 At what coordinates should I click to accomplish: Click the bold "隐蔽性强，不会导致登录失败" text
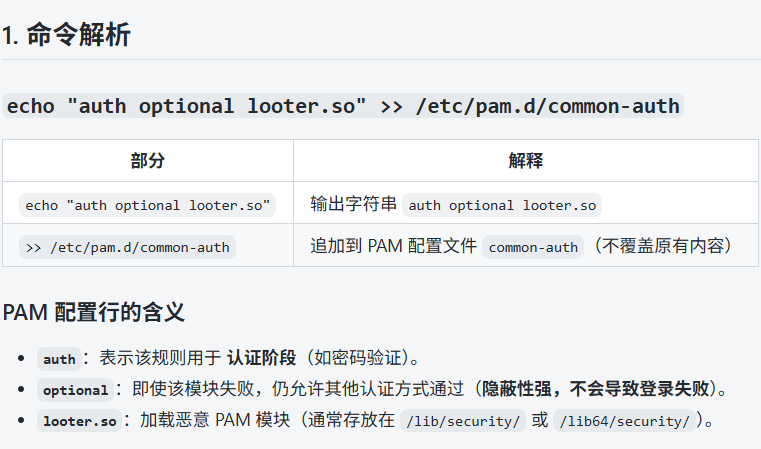coord(596,389)
